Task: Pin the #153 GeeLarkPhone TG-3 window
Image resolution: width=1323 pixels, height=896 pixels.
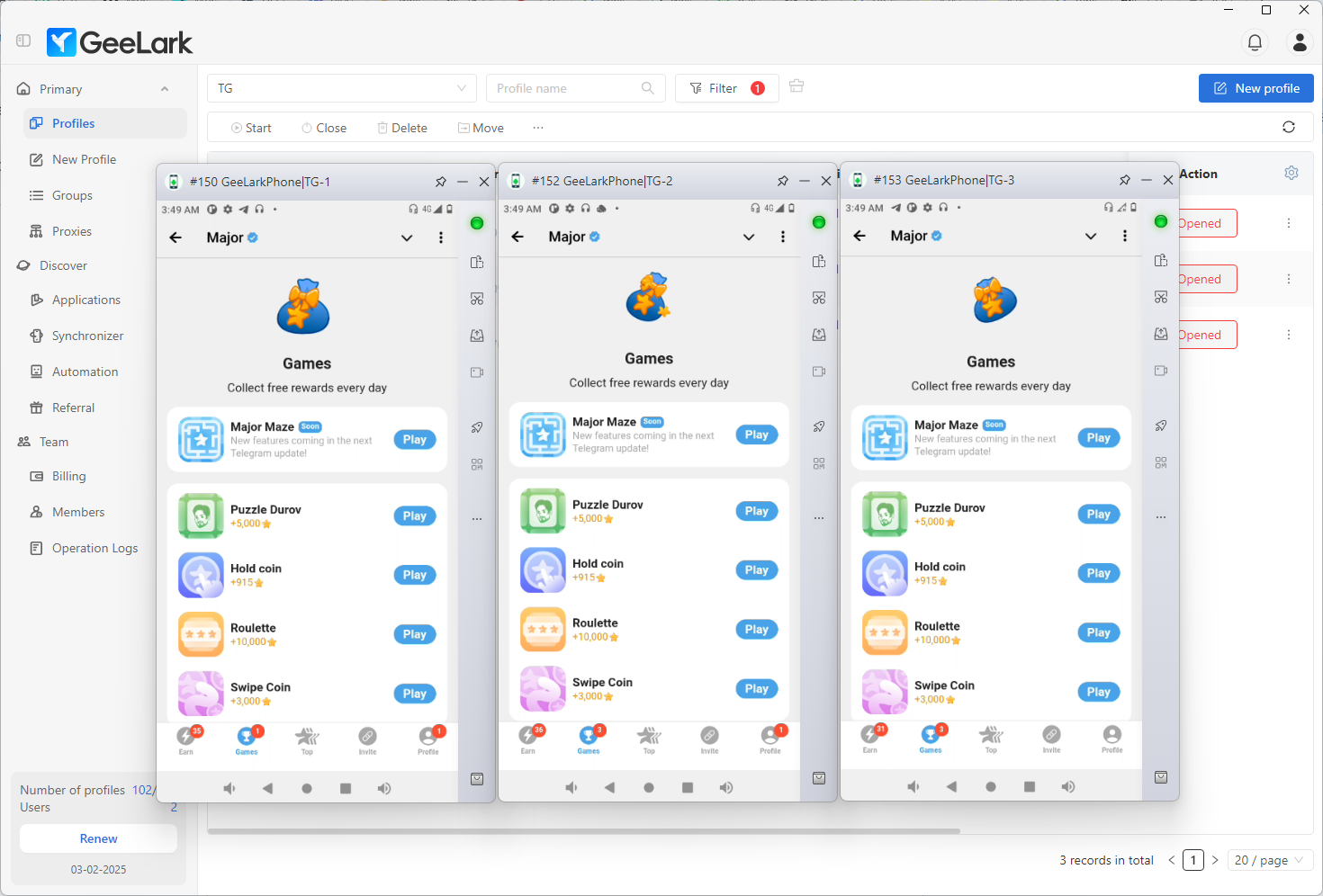Action: coord(1125,180)
